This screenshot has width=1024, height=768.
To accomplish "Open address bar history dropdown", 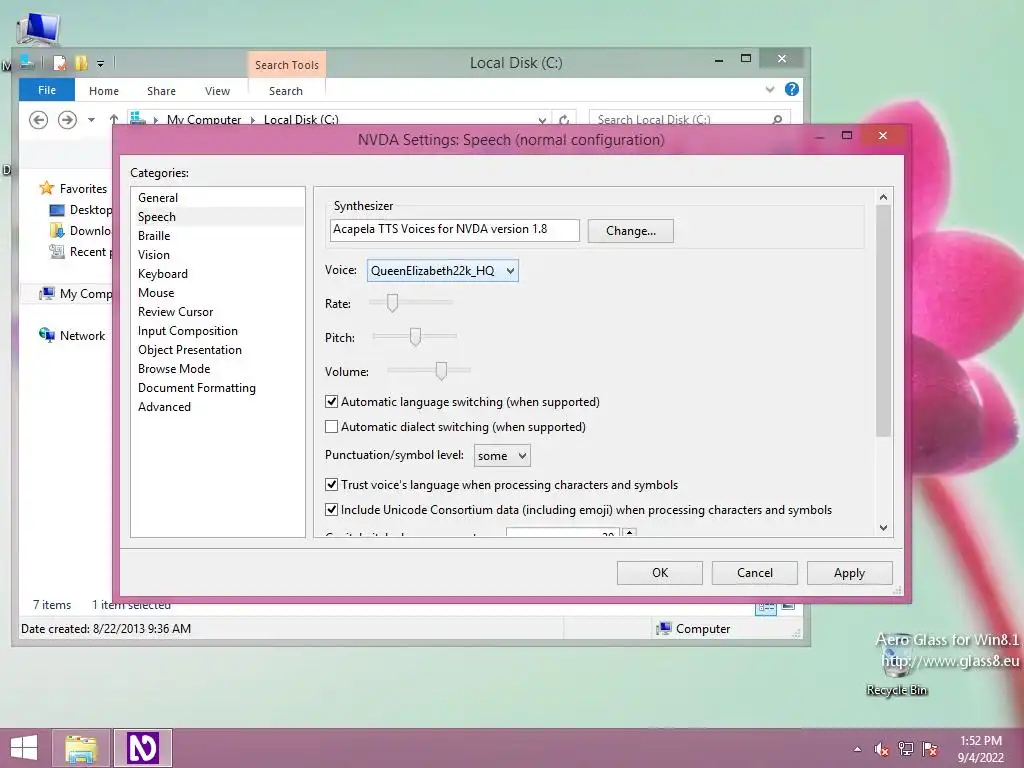I will pyautogui.click(x=542, y=120).
